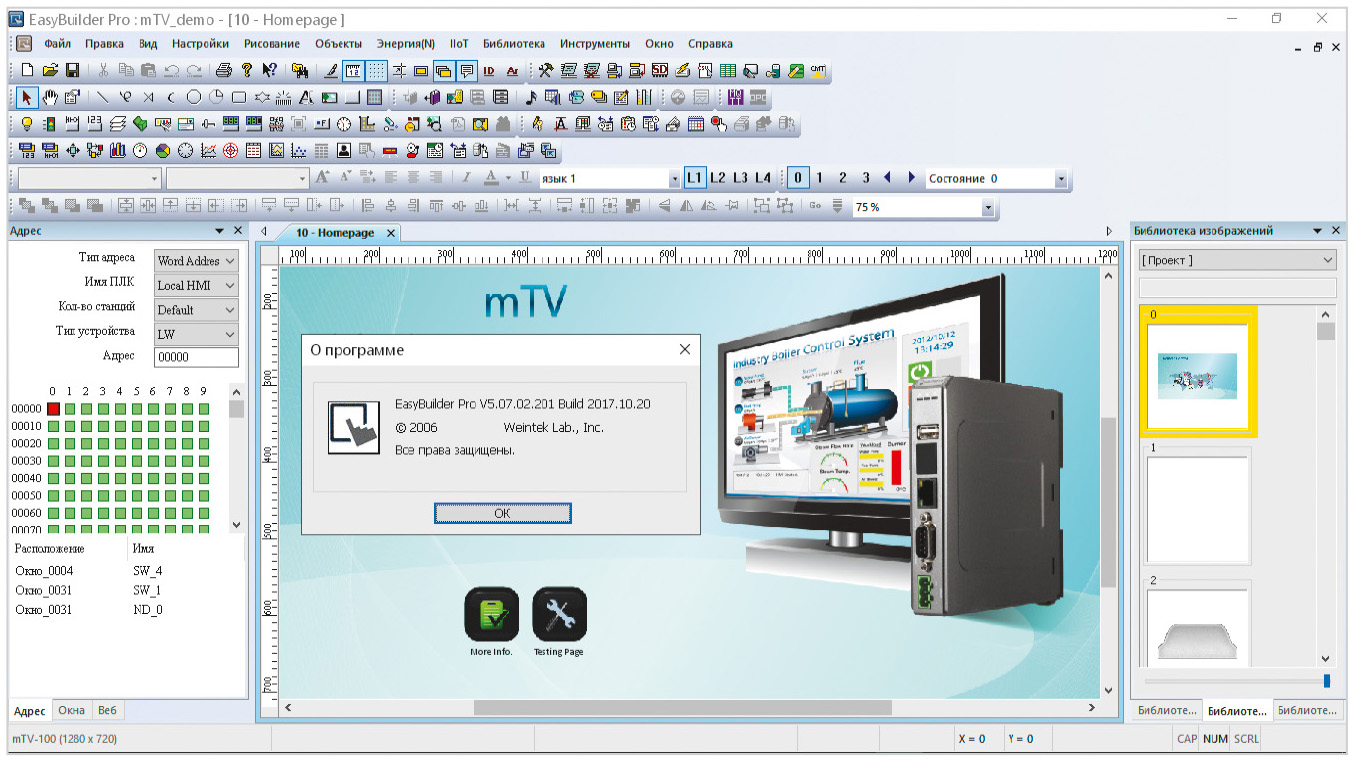Go to previous state with left arrow

click(x=887, y=178)
